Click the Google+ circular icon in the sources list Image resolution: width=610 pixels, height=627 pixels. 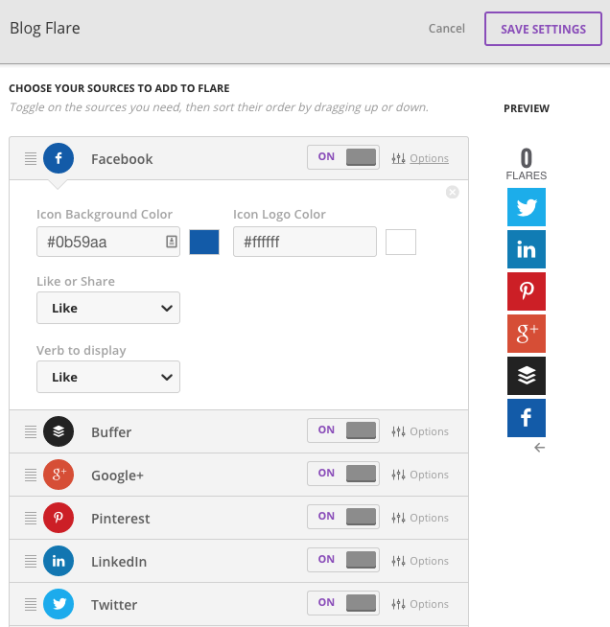(58, 475)
